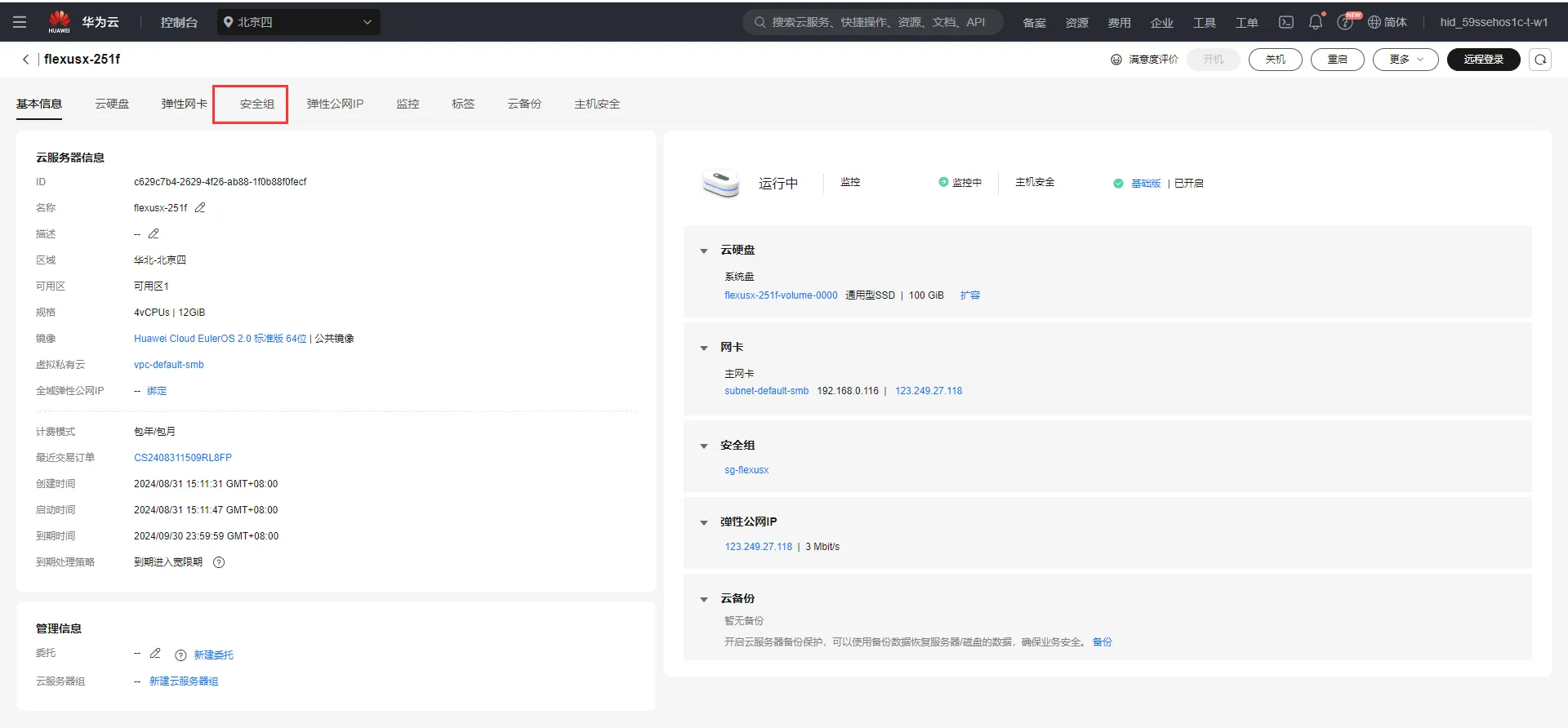1568x728 pixels.
Task: Click the running server status icon
Action: (x=720, y=183)
